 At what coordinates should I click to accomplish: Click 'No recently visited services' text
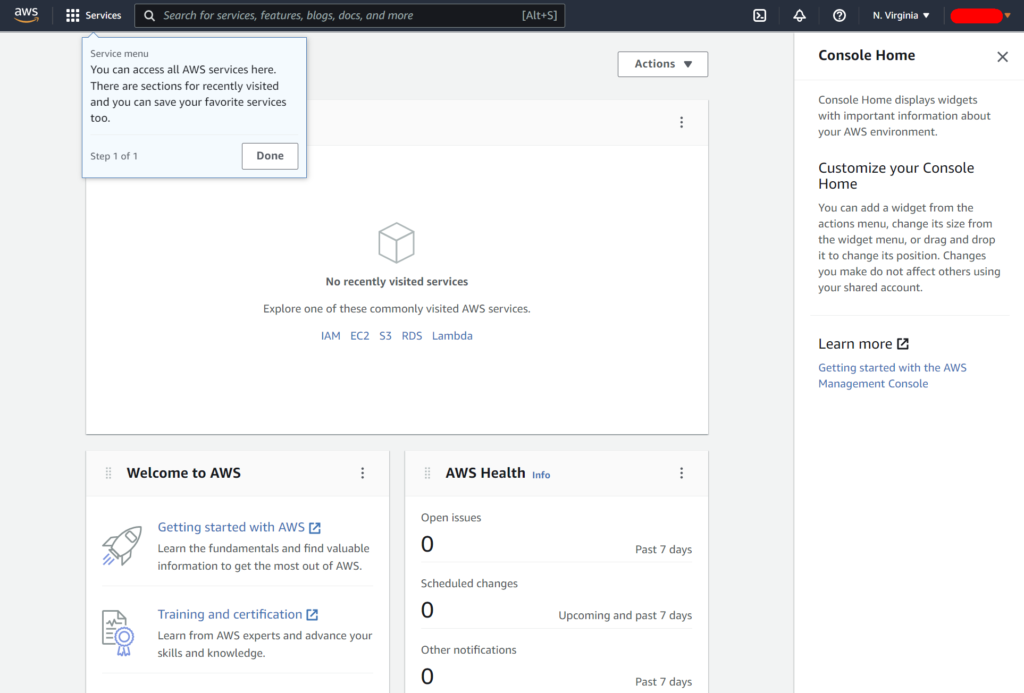pyautogui.click(x=396, y=282)
